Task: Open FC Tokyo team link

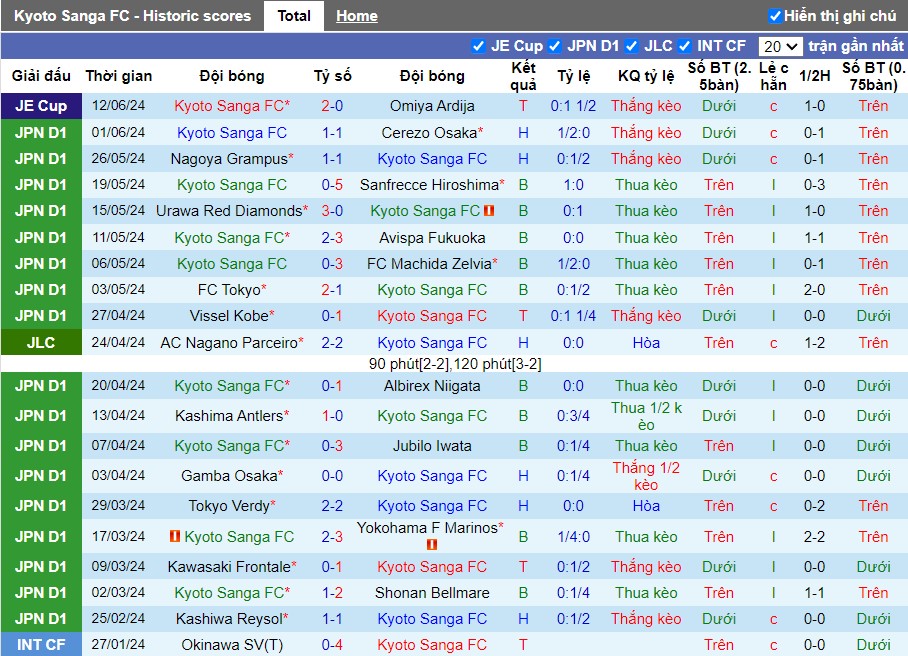Action: 229,289
